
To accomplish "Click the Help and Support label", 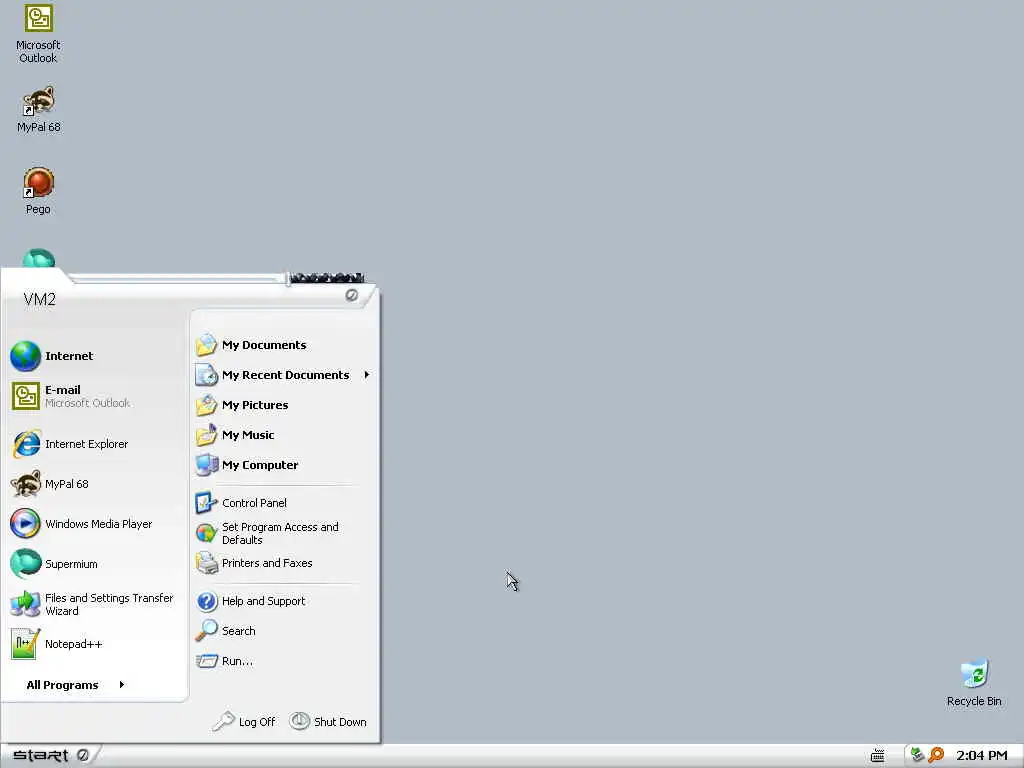I will tap(263, 601).
